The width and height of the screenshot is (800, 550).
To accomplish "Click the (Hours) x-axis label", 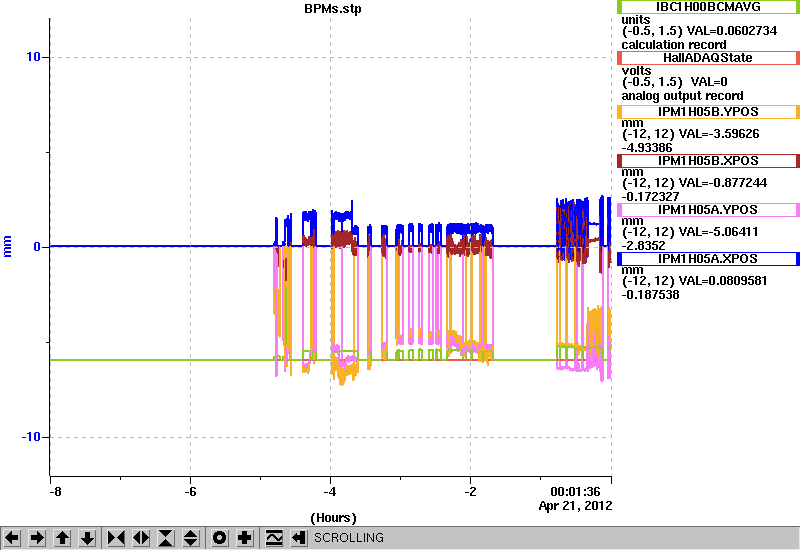I will 333,518.
